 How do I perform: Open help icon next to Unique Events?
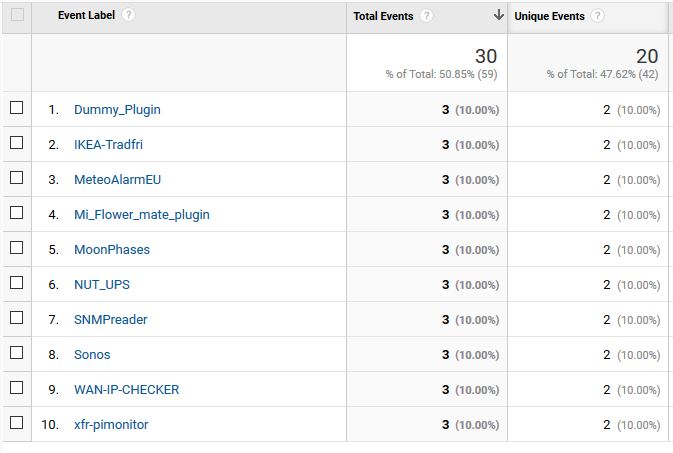coord(597,16)
